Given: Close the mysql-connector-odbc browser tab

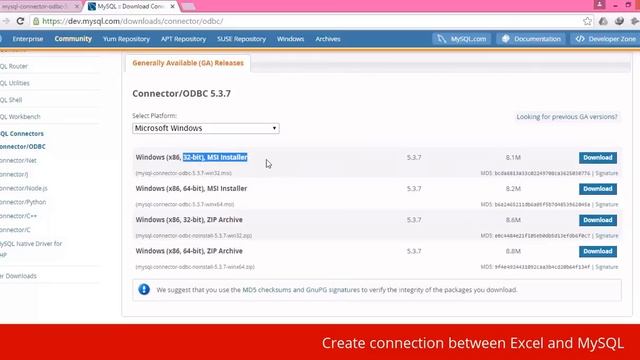Looking at the screenshot, I should (76, 7).
